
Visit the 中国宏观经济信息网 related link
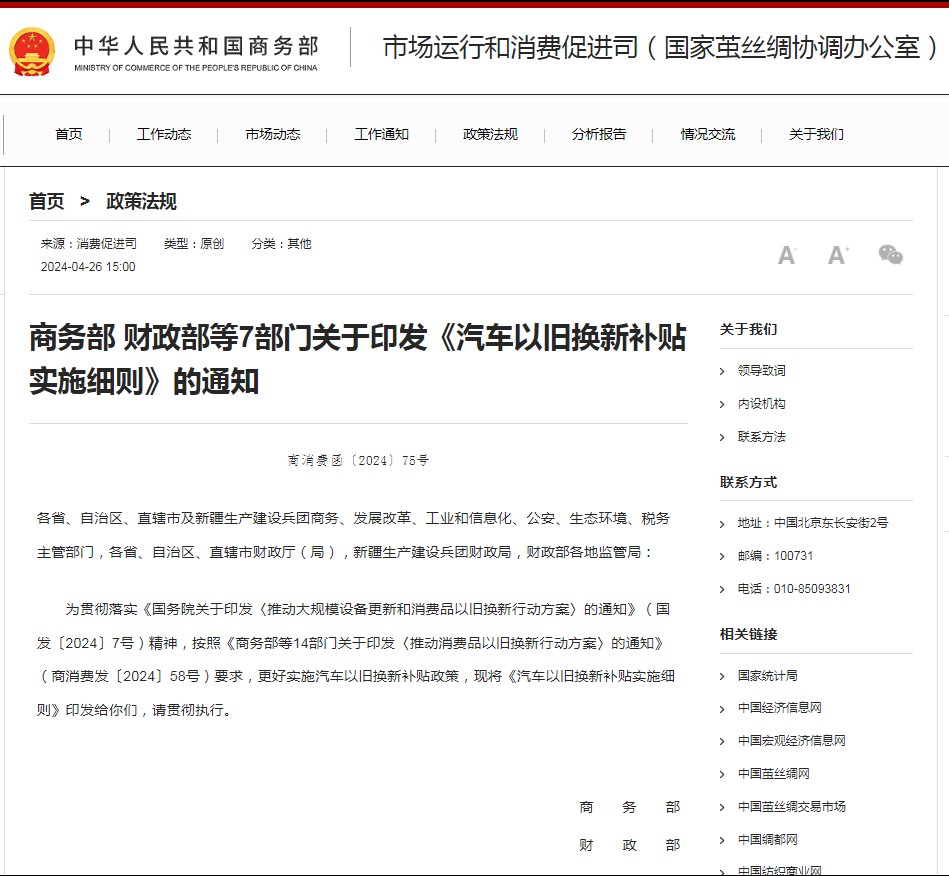tap(792, 741)
